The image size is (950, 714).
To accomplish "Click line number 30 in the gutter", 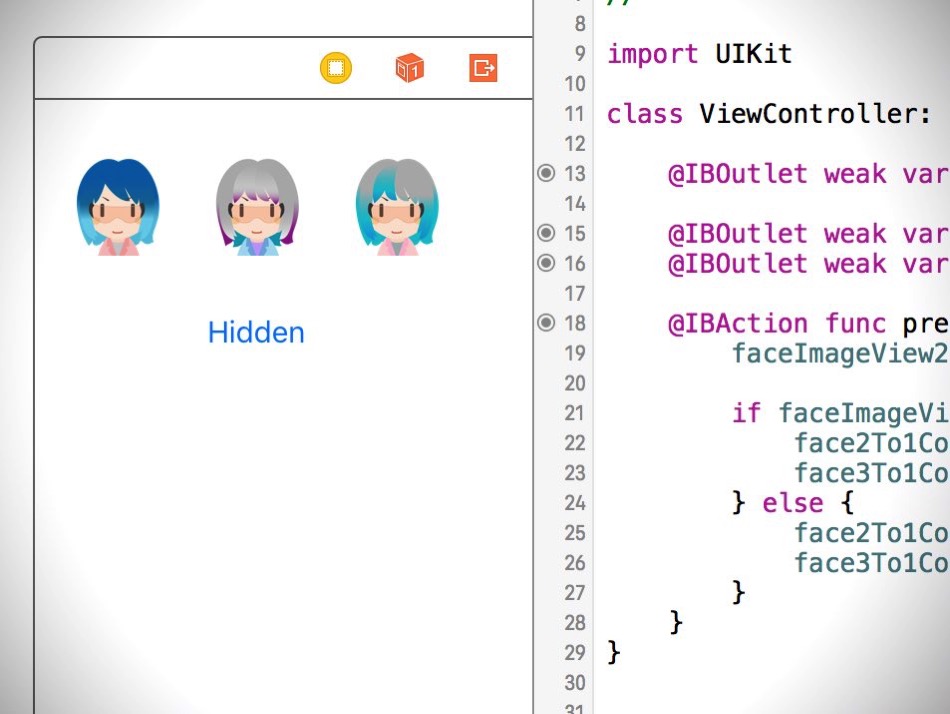I will 575,682.
